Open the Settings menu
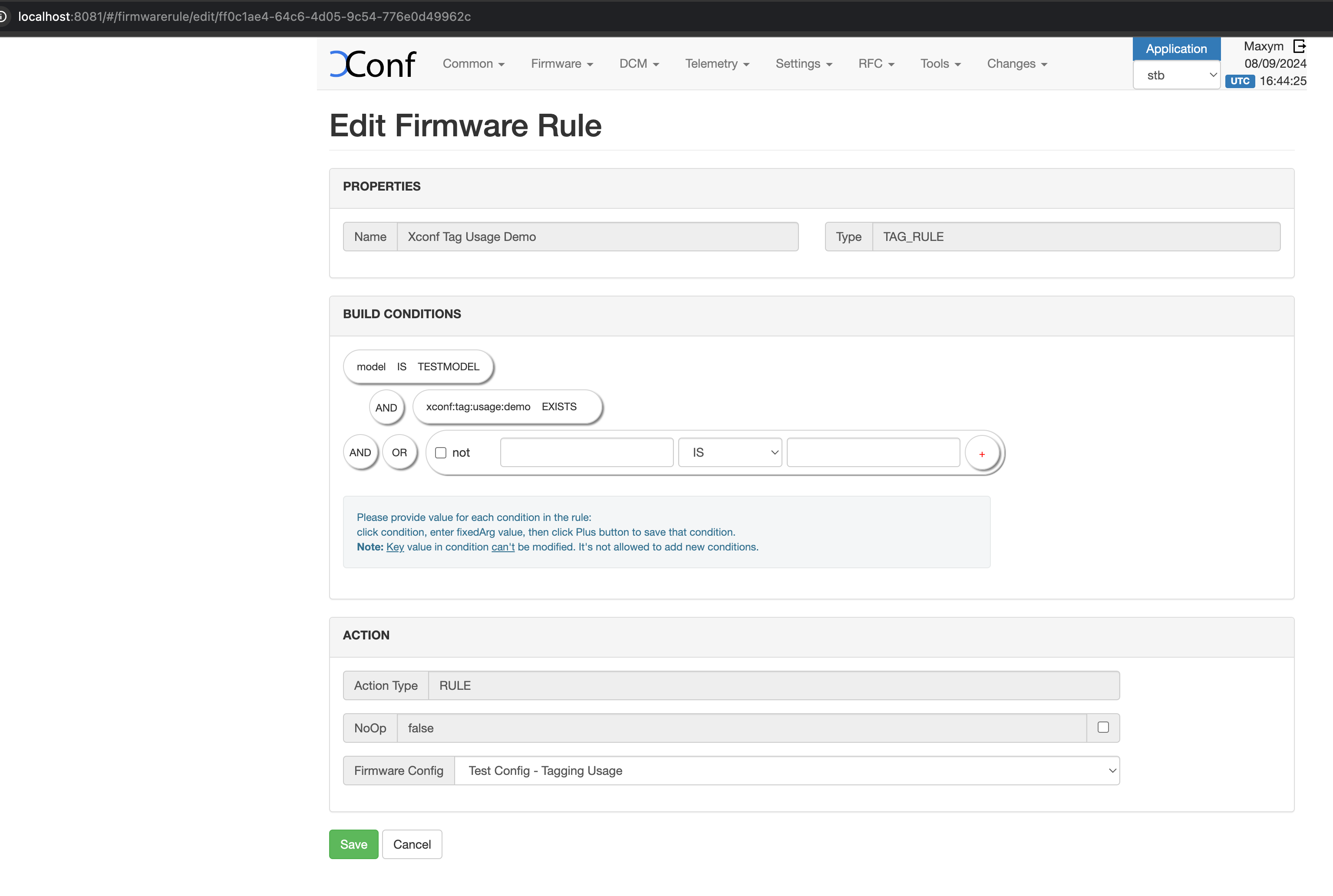 click(803, 64)
